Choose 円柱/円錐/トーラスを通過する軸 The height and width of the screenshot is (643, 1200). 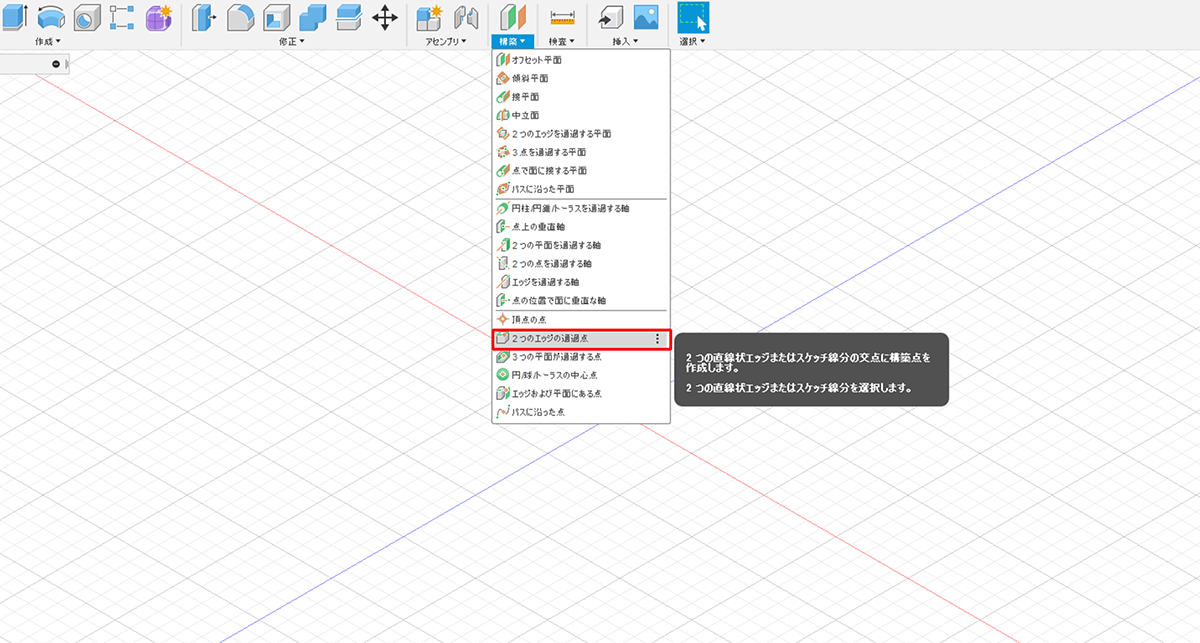581,208
